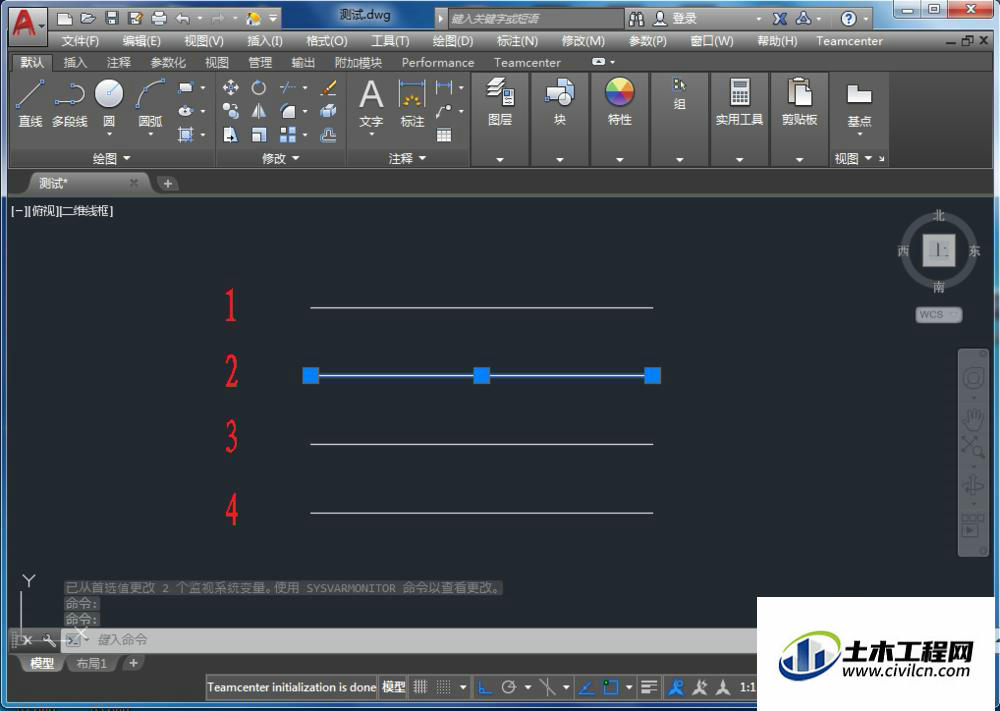Click the Scale tool icon
Image resolution: width=1000 pixels, height=711 pixels.
tap(258, 135)
